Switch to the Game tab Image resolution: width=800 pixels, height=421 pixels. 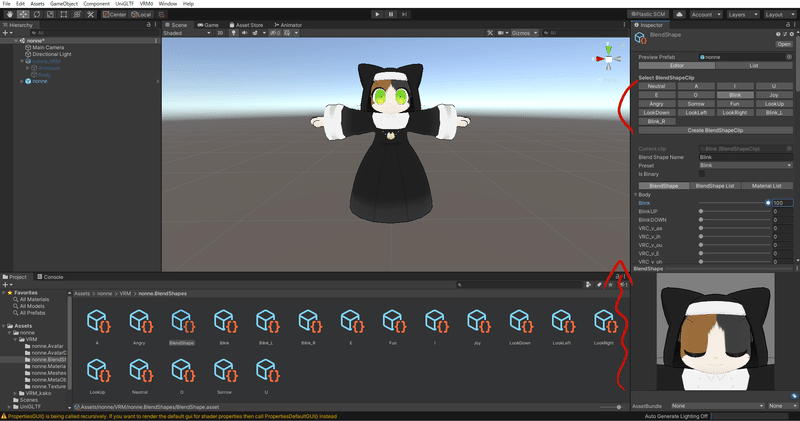click(x=208, y=24)
